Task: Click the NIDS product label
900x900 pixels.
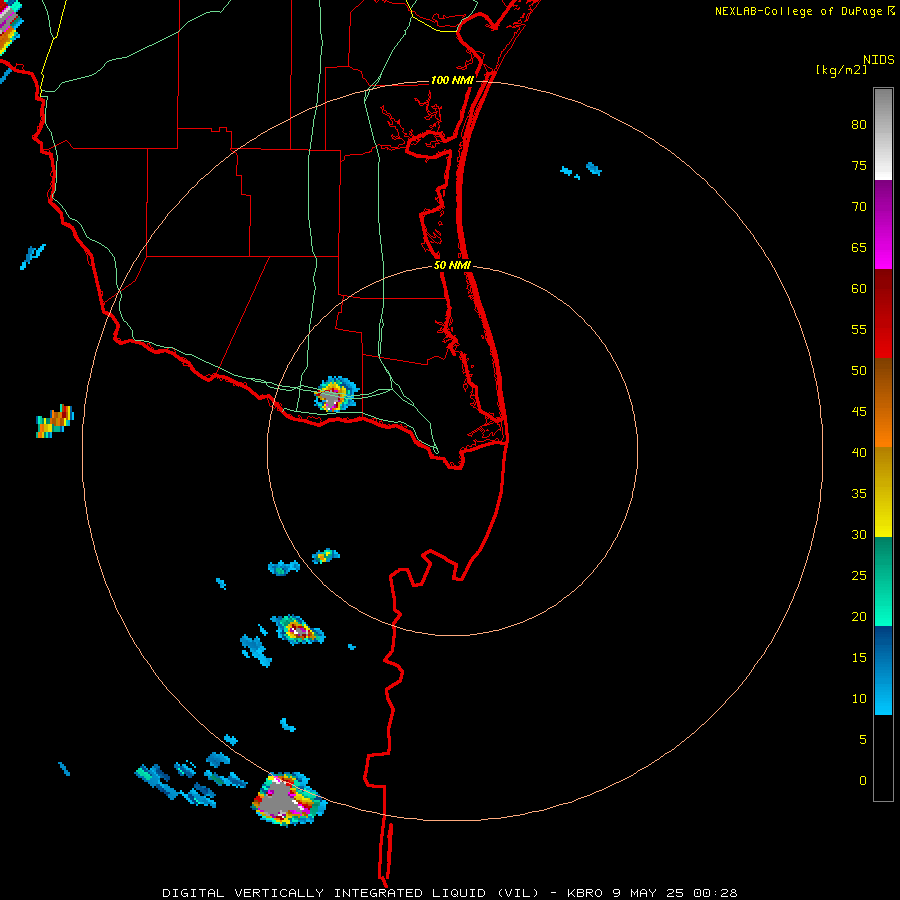Action: tap(878, 59)
